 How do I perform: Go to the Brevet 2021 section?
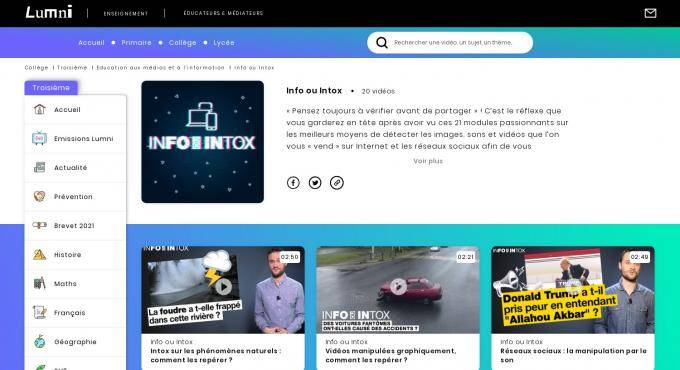pos(75,226)
